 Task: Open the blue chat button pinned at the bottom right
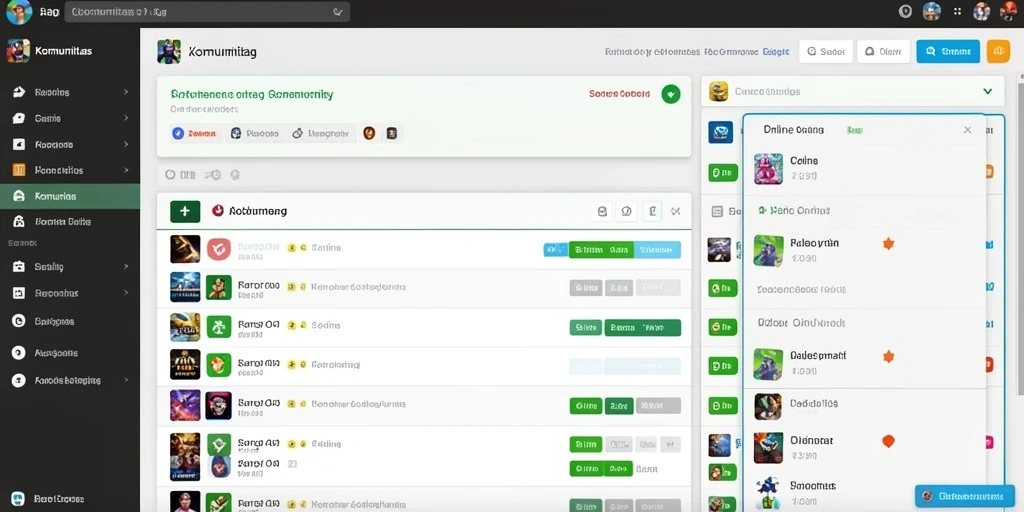coord(963,496)
